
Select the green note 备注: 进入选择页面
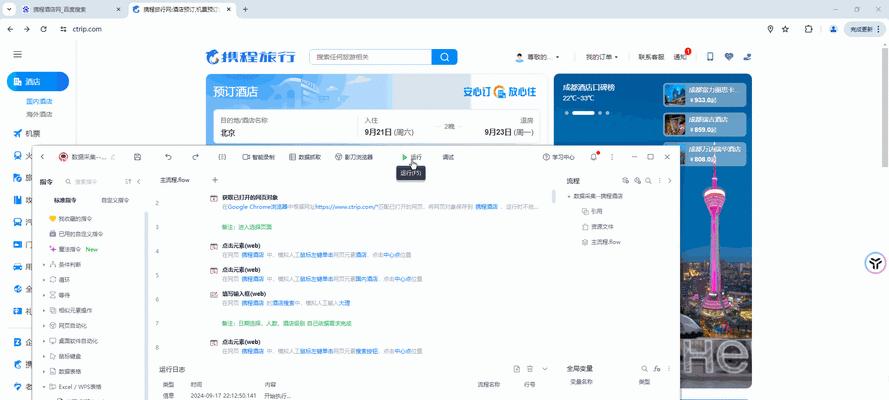coord(247,227)
